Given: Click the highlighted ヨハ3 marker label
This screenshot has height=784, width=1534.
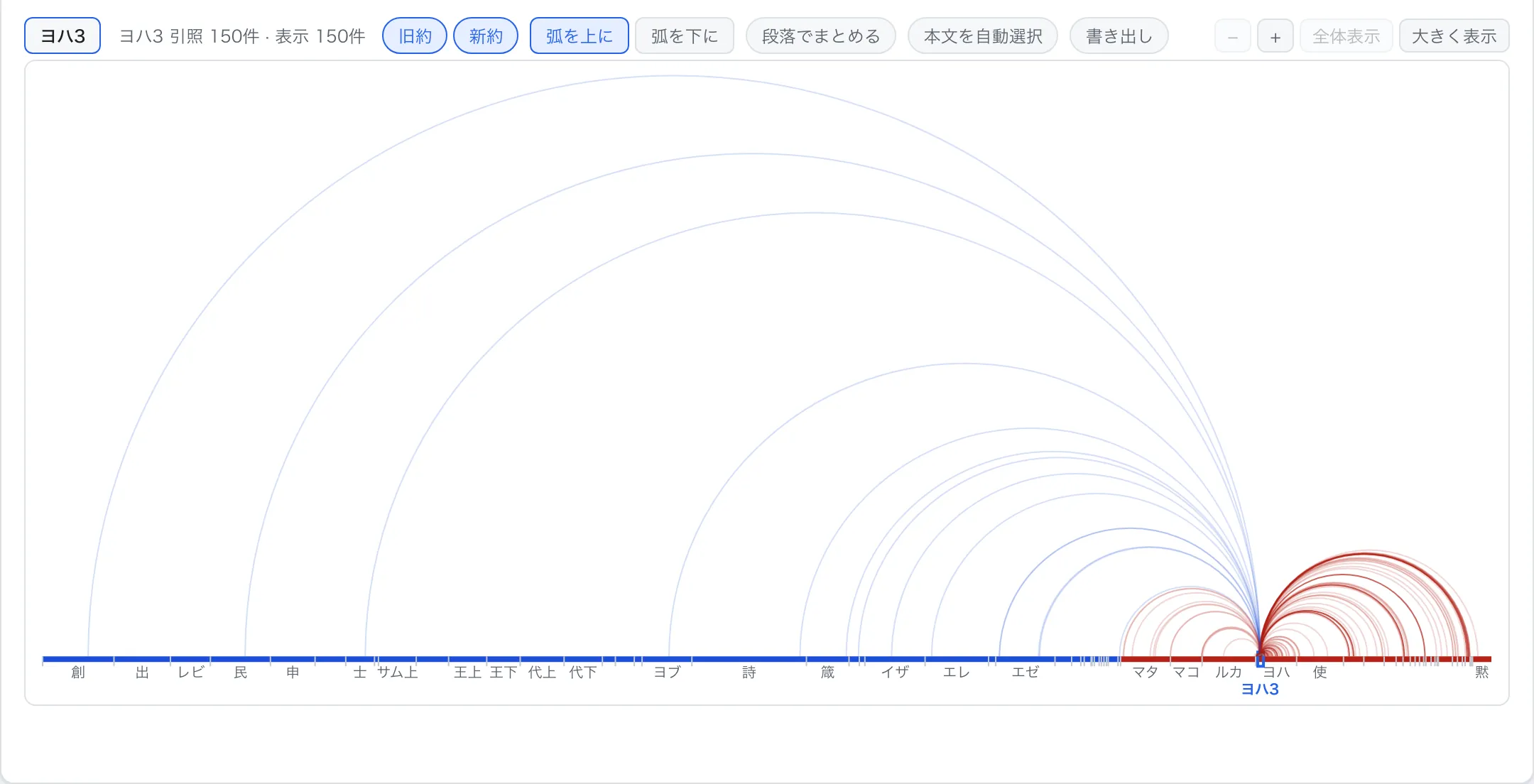Looking at the screenshot, I should coord(1260,689).
